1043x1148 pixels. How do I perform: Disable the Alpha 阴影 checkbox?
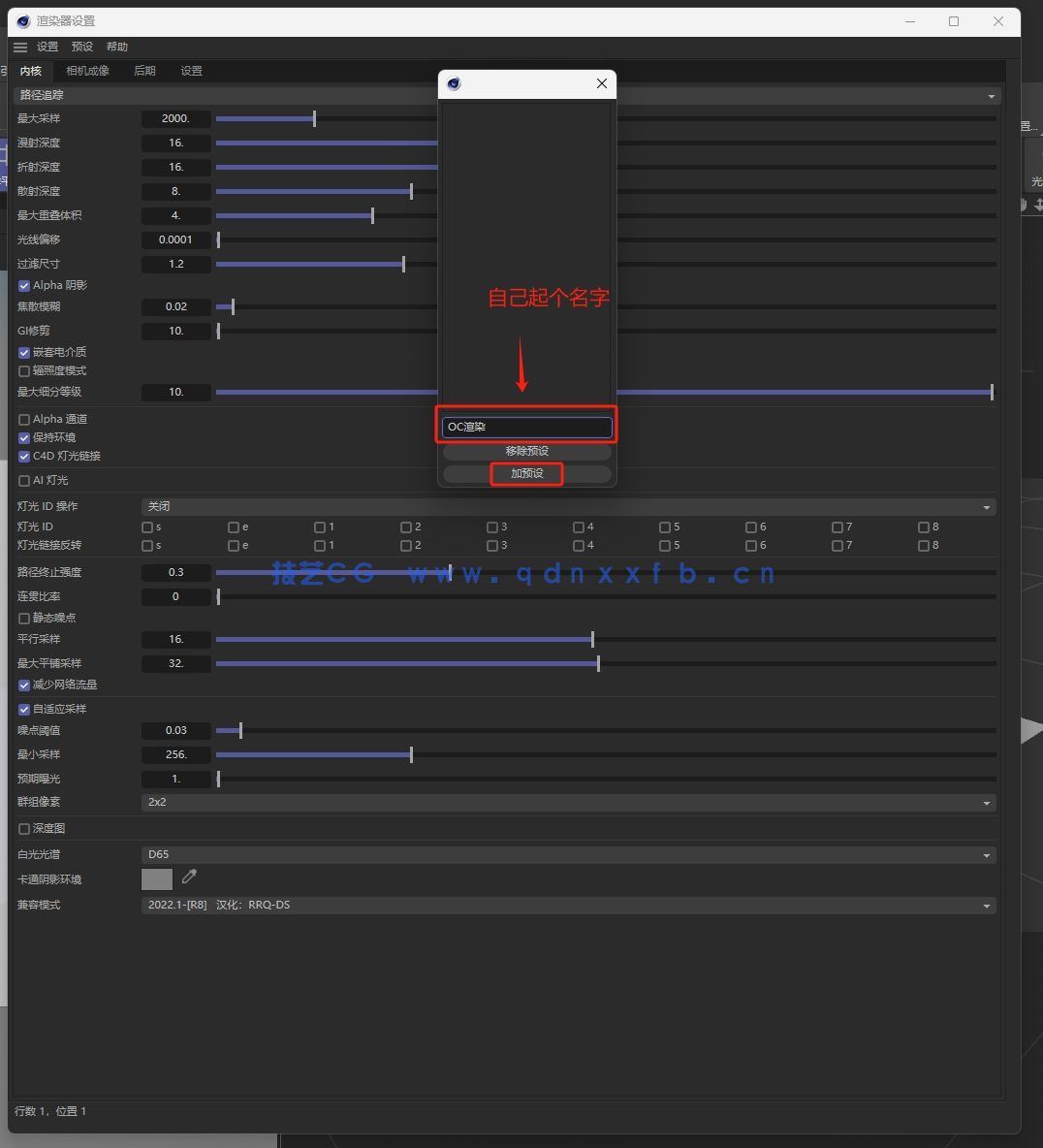(x=23, y=284)
